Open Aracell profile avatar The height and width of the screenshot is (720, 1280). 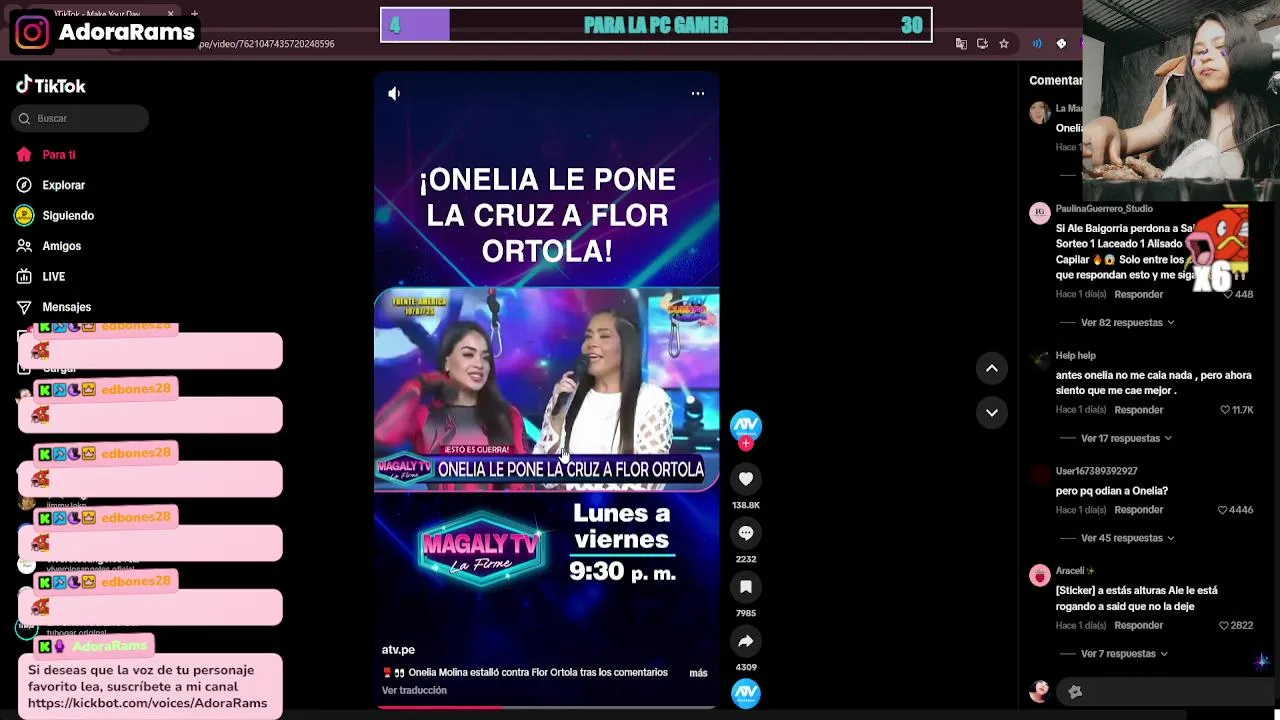1040,575
